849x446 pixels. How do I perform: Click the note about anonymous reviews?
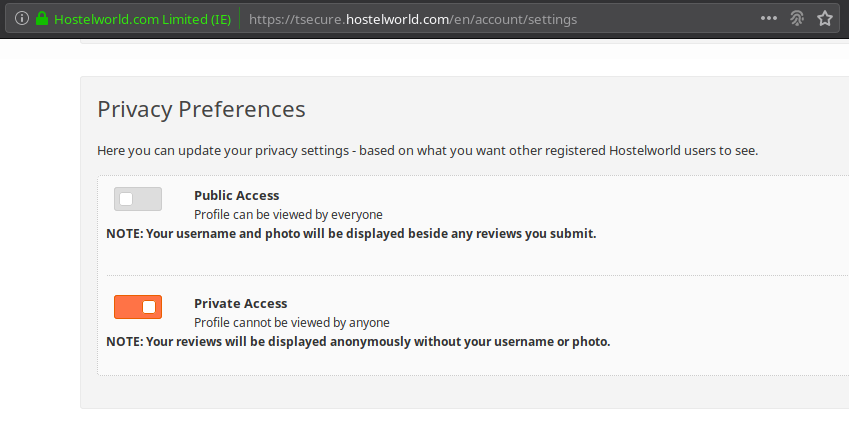[x=358, y=342]
